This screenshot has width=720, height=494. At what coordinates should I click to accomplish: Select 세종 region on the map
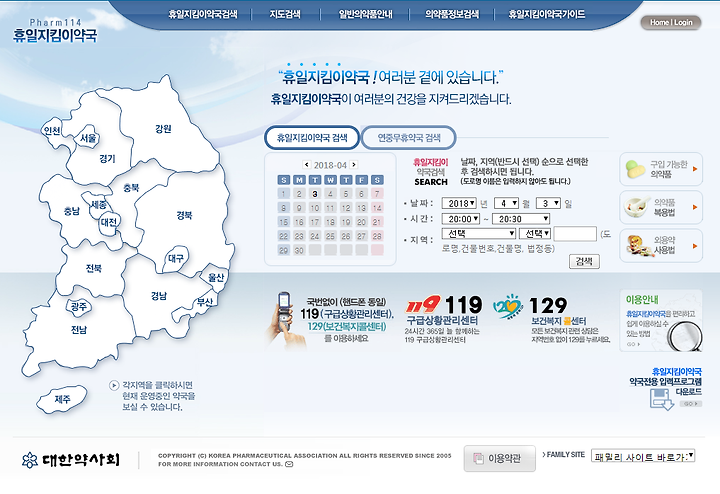click(x=99, y=204)
